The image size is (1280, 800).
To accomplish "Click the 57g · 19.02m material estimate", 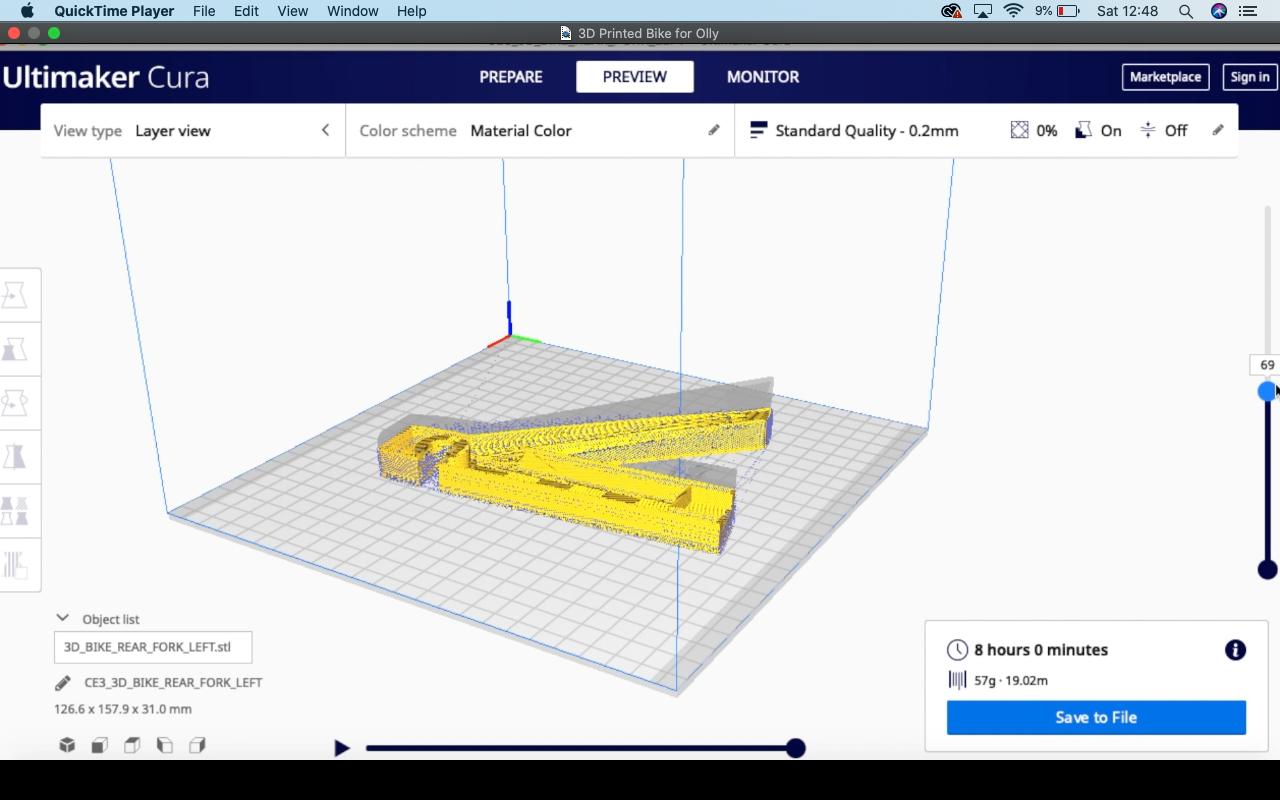I will click(1011, 680).
